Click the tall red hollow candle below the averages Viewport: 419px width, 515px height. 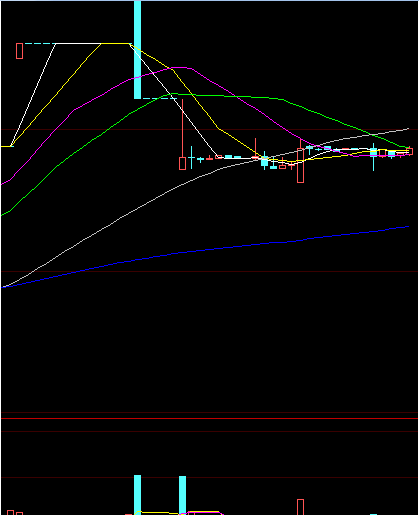(x=300, y=161)
